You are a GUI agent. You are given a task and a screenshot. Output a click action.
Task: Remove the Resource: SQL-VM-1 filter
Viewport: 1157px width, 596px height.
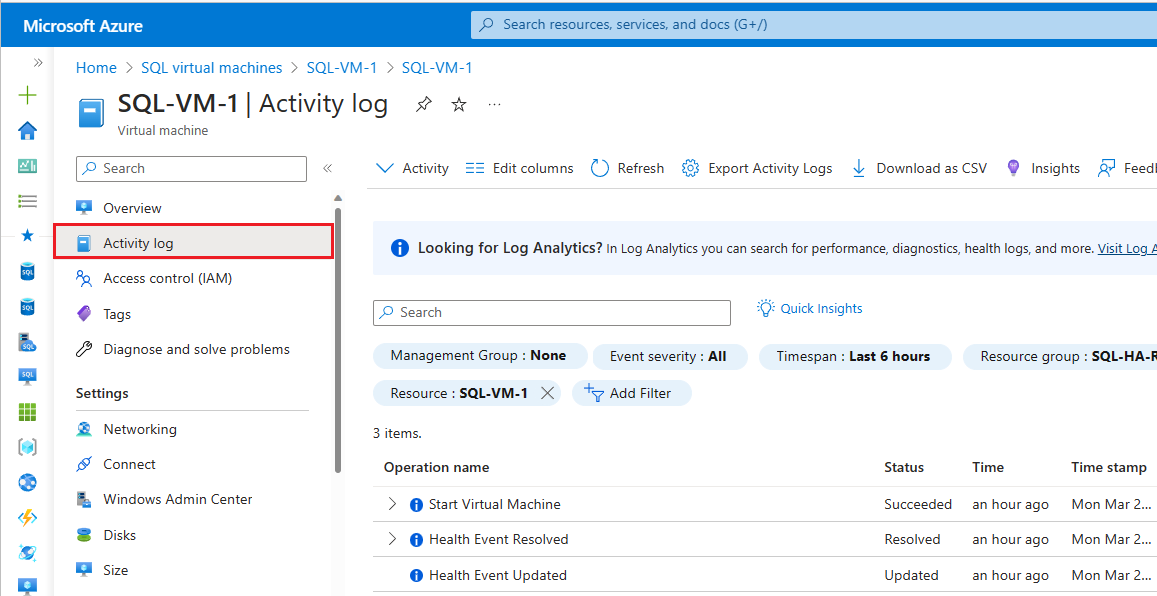(546, 393)
